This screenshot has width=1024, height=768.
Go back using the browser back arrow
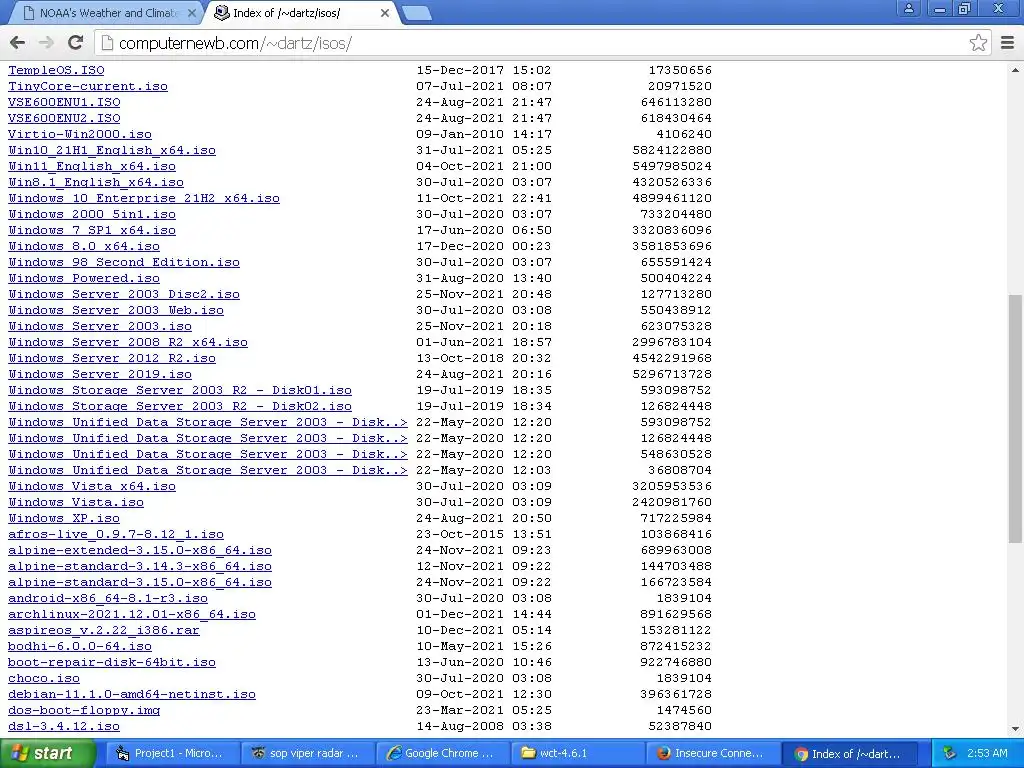(18, 43)
